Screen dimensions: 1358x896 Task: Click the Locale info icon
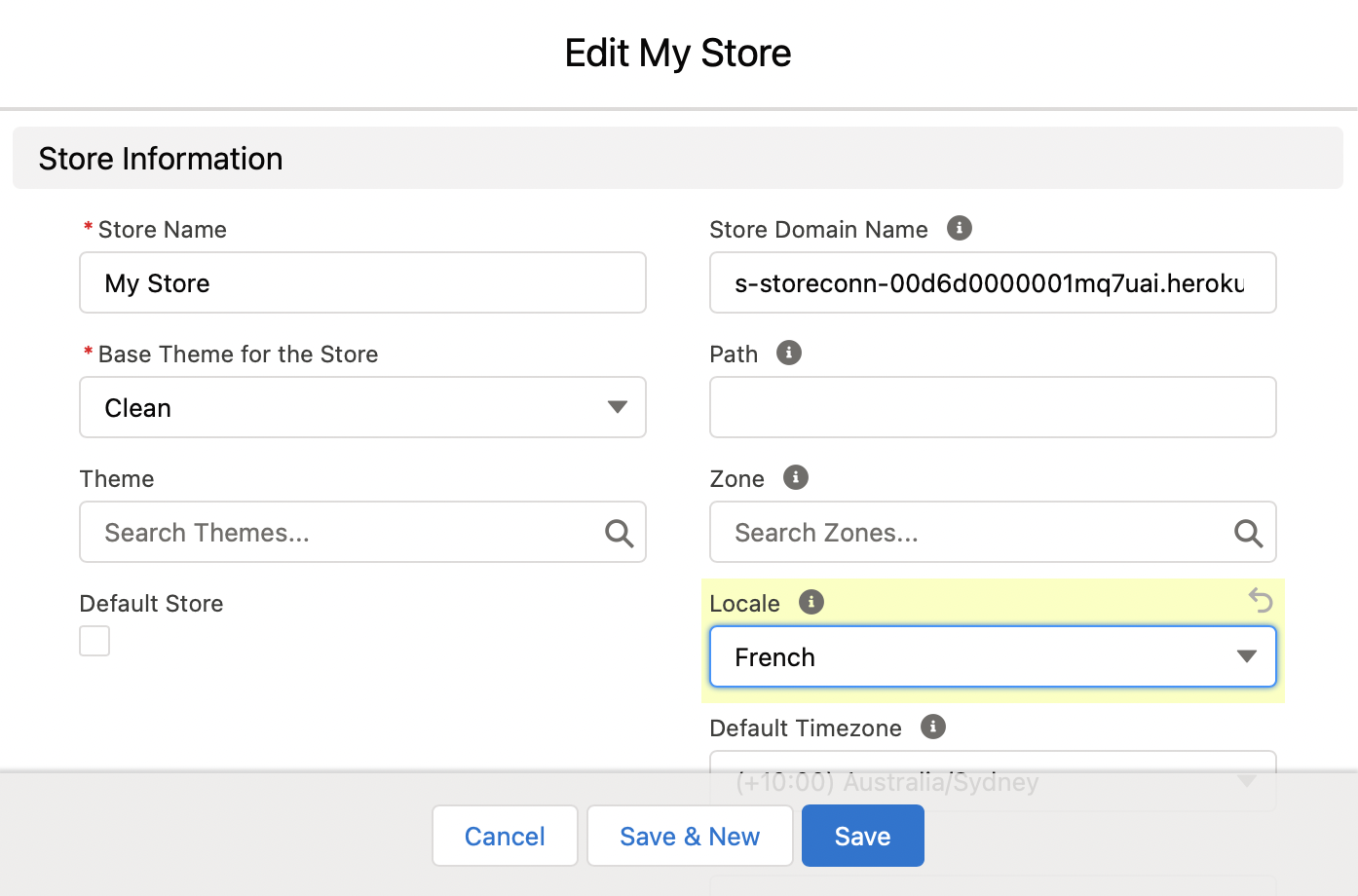point(811,602)
